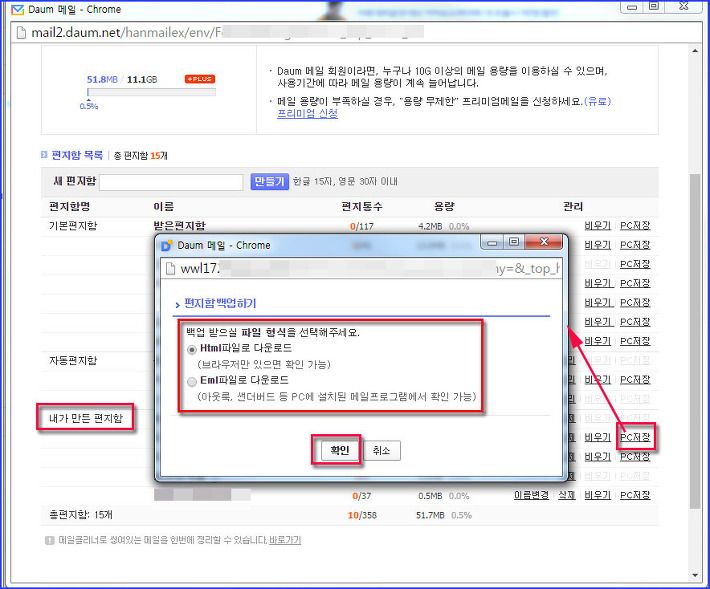Screen dimensions: 710x589
Task: Click the 10/358 total count
Action: coord(362,515)
